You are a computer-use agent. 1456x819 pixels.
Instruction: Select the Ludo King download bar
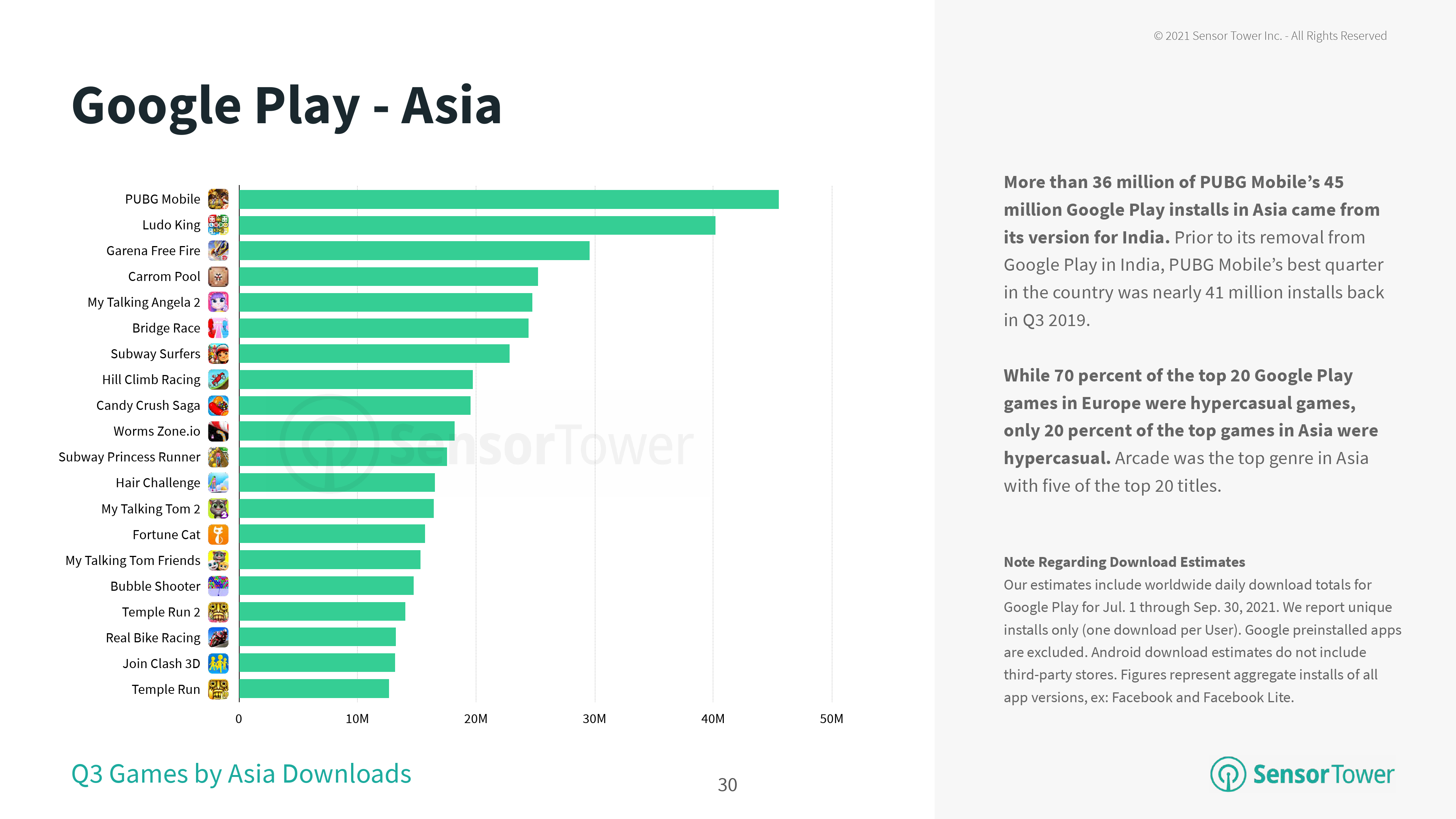click(x=477, y=225)
